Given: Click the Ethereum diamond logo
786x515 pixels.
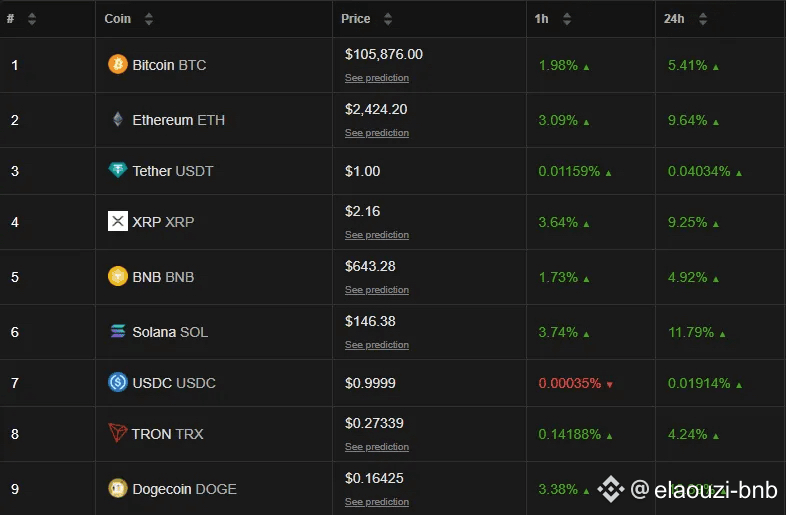Looking at the screenshot, I should click(118, 119).
